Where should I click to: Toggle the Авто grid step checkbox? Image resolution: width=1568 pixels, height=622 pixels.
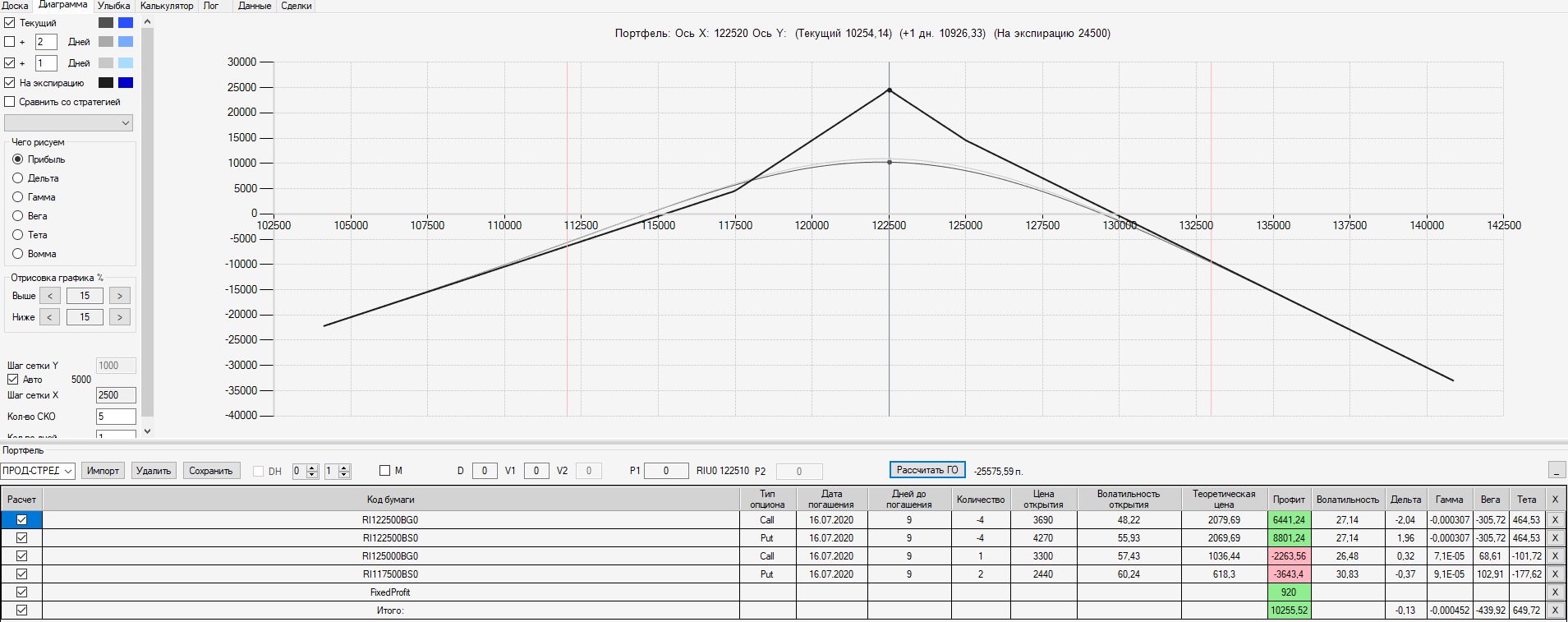pyautogui.click(x=13, y=380)
